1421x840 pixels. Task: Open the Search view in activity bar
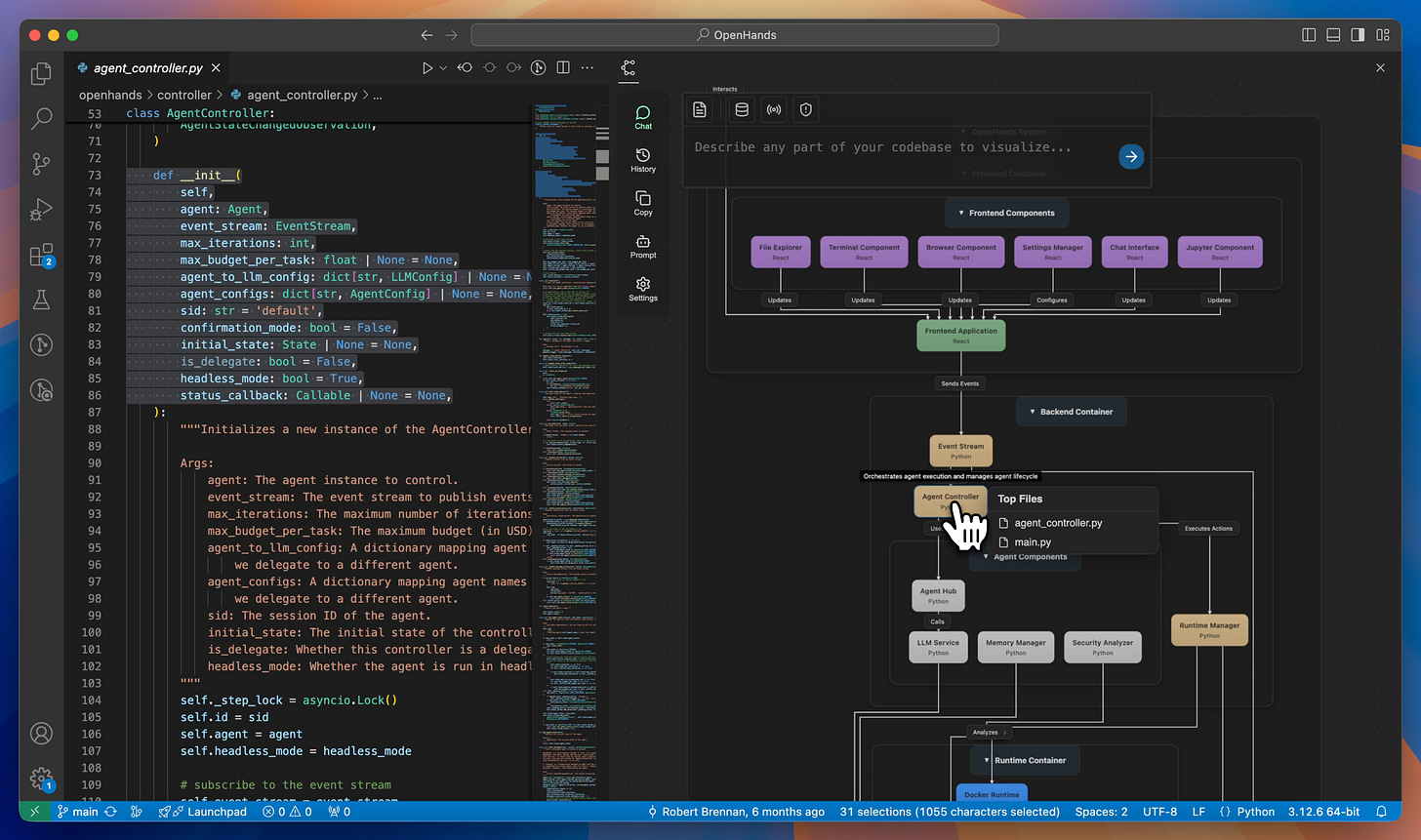tap(41, 119)
